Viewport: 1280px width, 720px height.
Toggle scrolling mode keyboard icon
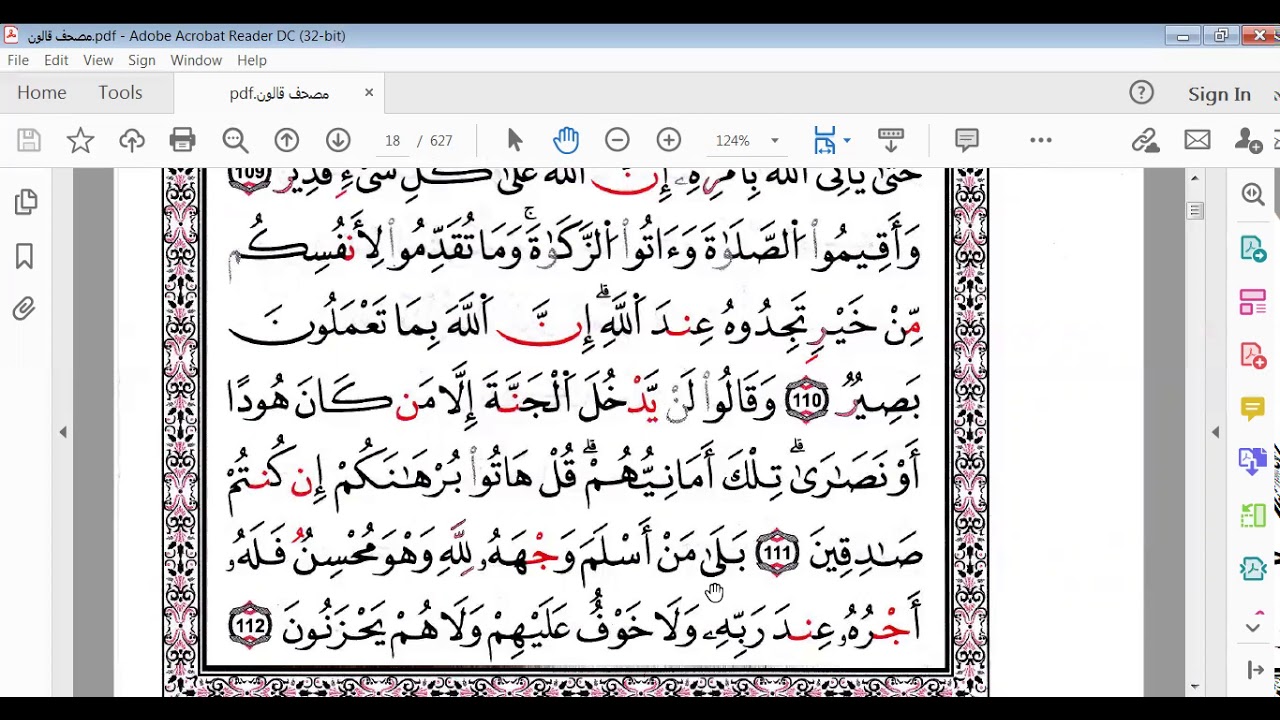coord(890,140)
